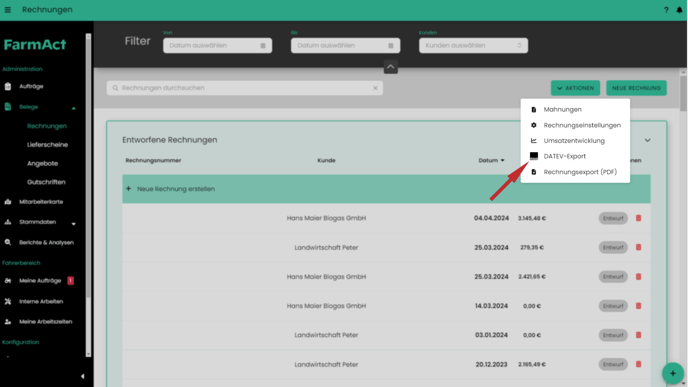
Task: Click the Rechnungen durchsuchen search field
Action: 244,88
